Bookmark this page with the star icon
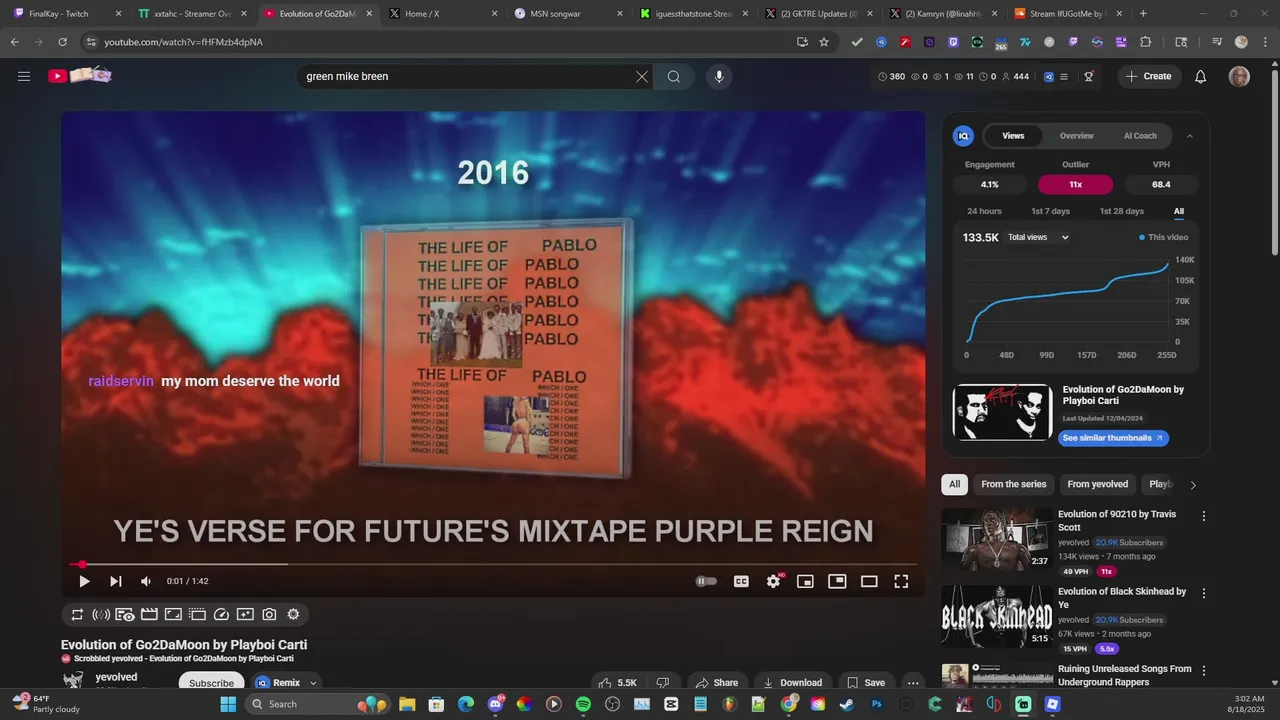The image size is (1280, 720). pyautogui.click(x=824, y=42)
